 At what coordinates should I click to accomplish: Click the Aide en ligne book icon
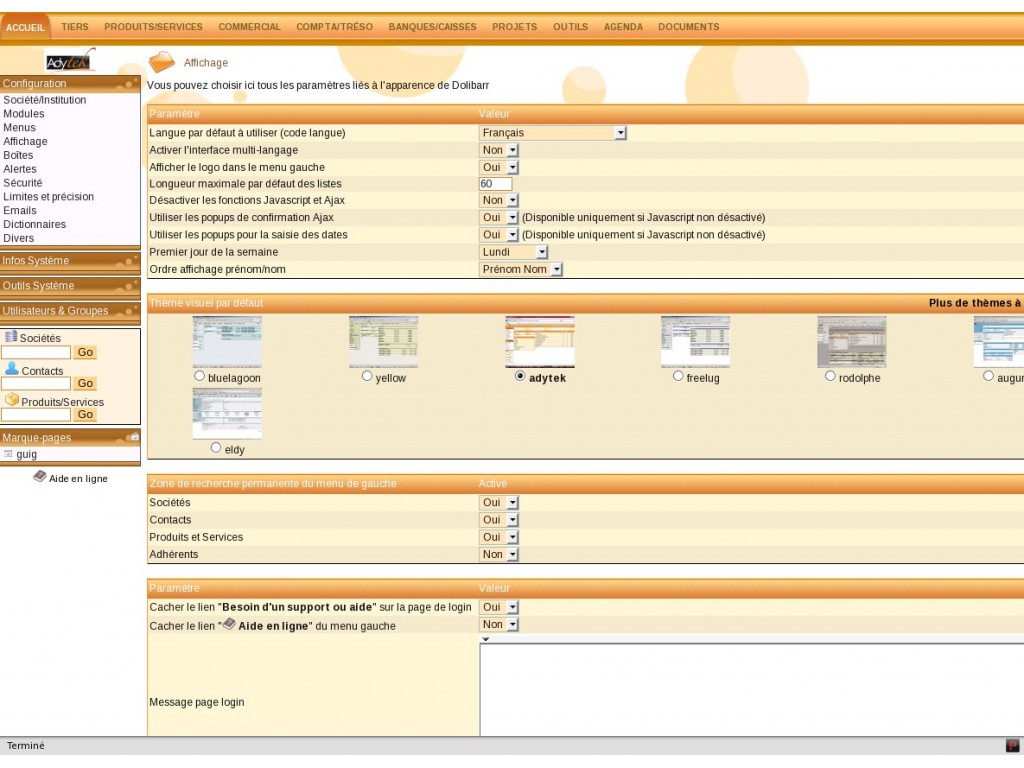point(39,477)
